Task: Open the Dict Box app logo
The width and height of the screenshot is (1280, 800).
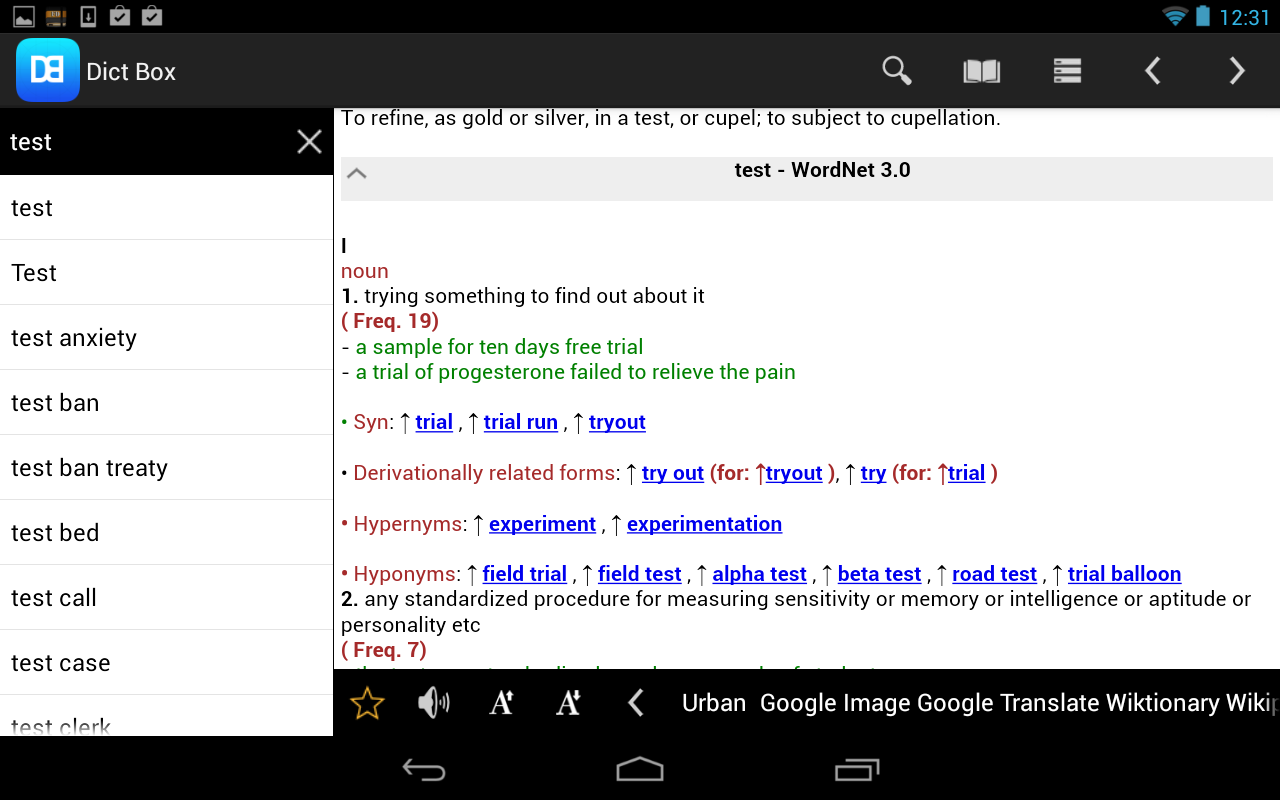Action: 47,70
